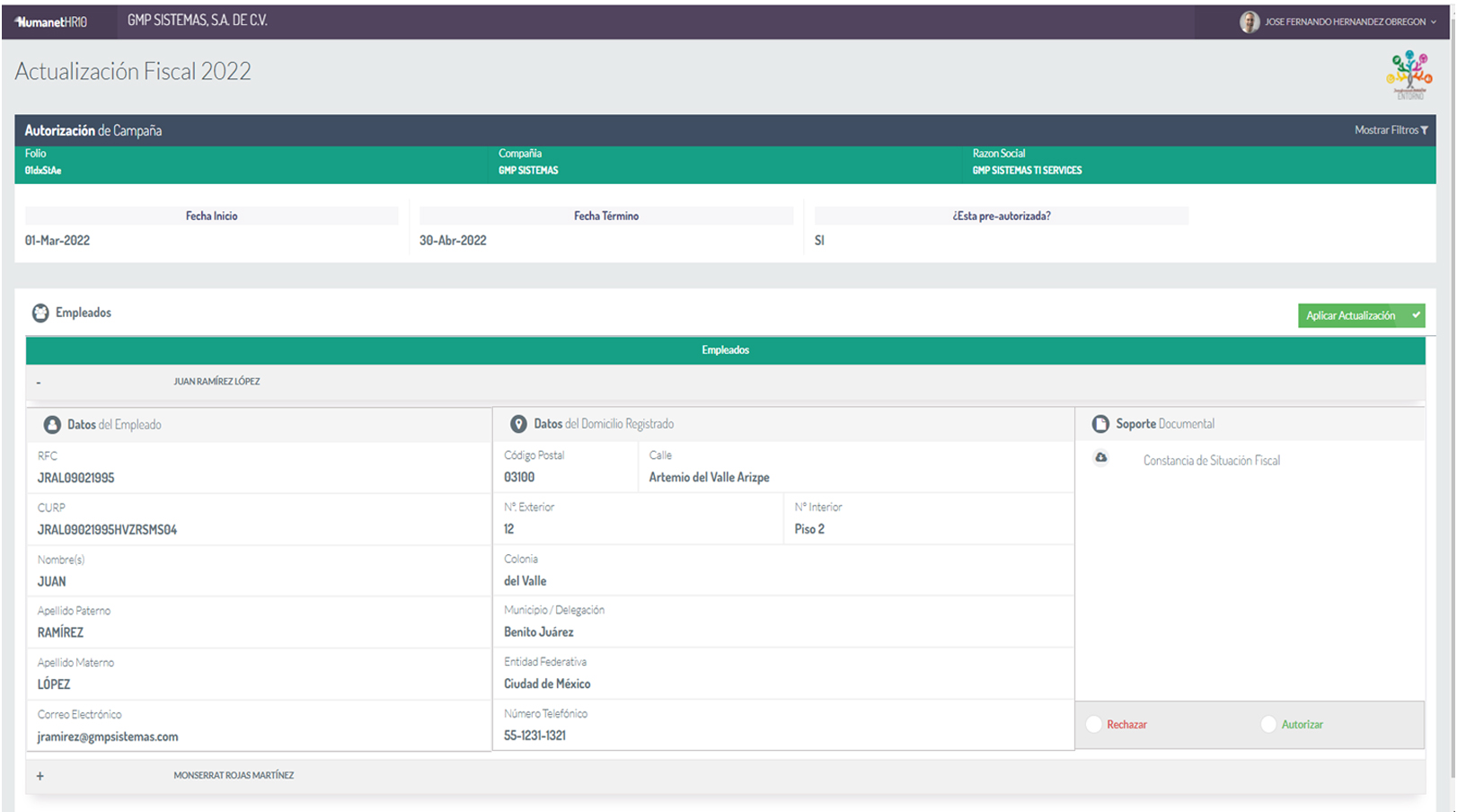Show filters with Mostrar Filtros
This screenshot has width=1457, height=812.
click(1391, 130)
